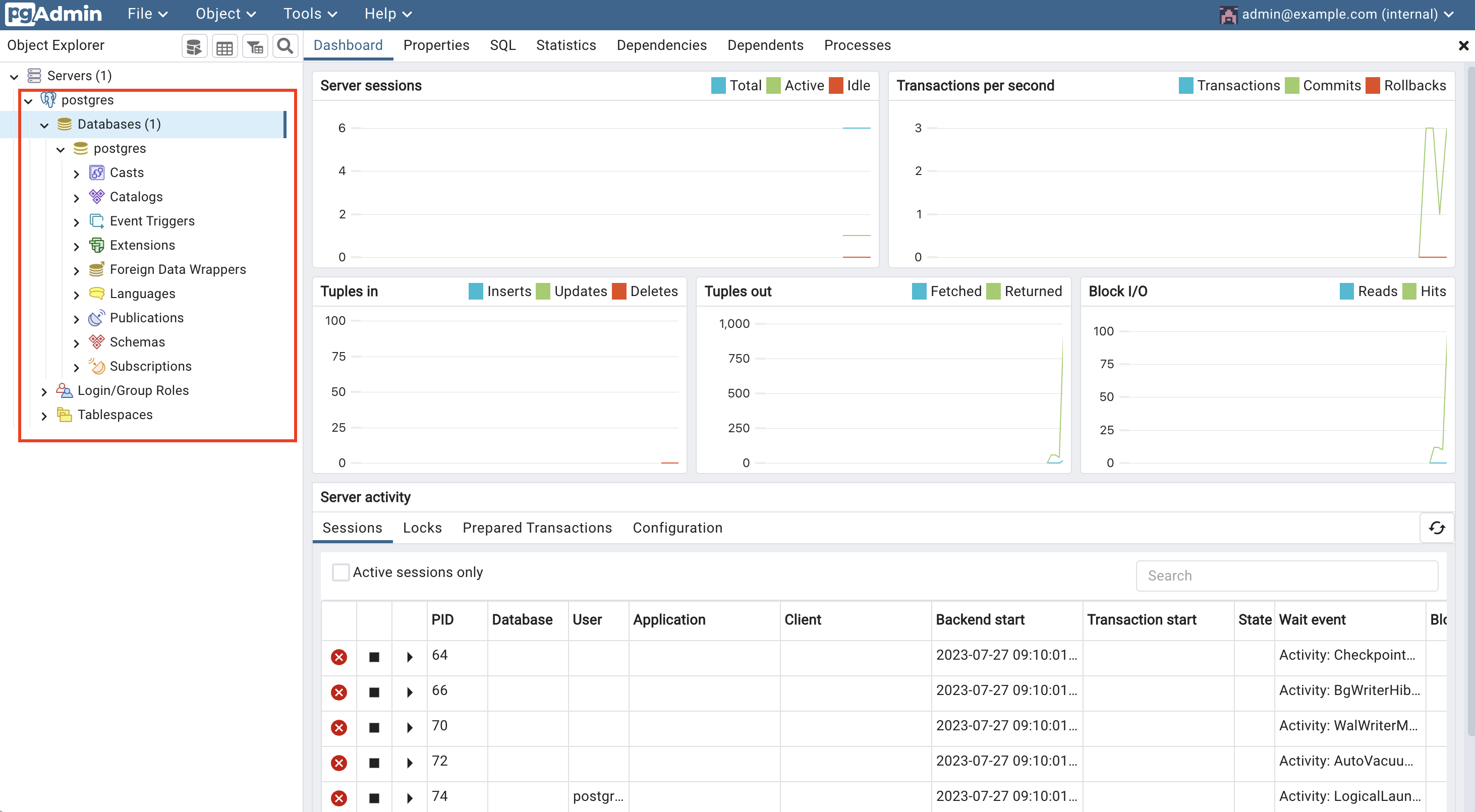Viewport: 1475px width, 812px height.
Task: Click the Casts node icon
Action: [97, 172]
